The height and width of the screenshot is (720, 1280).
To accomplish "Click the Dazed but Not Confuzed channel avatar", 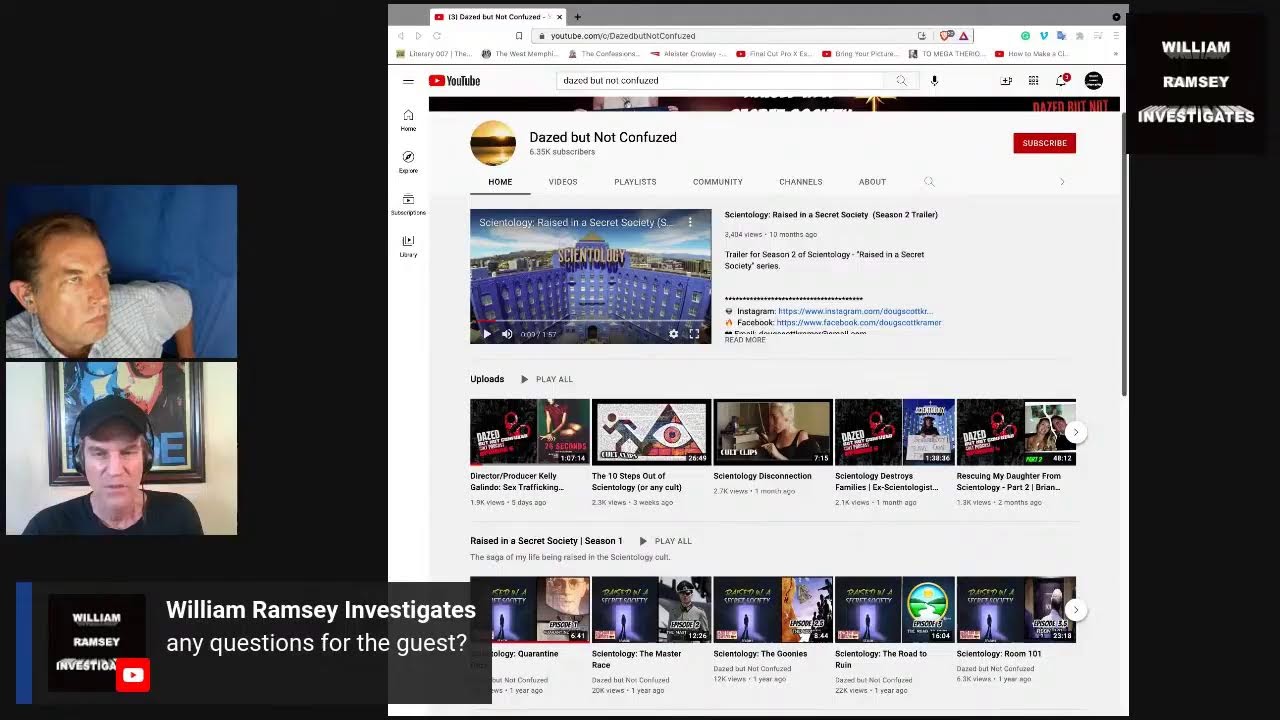I will [493, 143].
